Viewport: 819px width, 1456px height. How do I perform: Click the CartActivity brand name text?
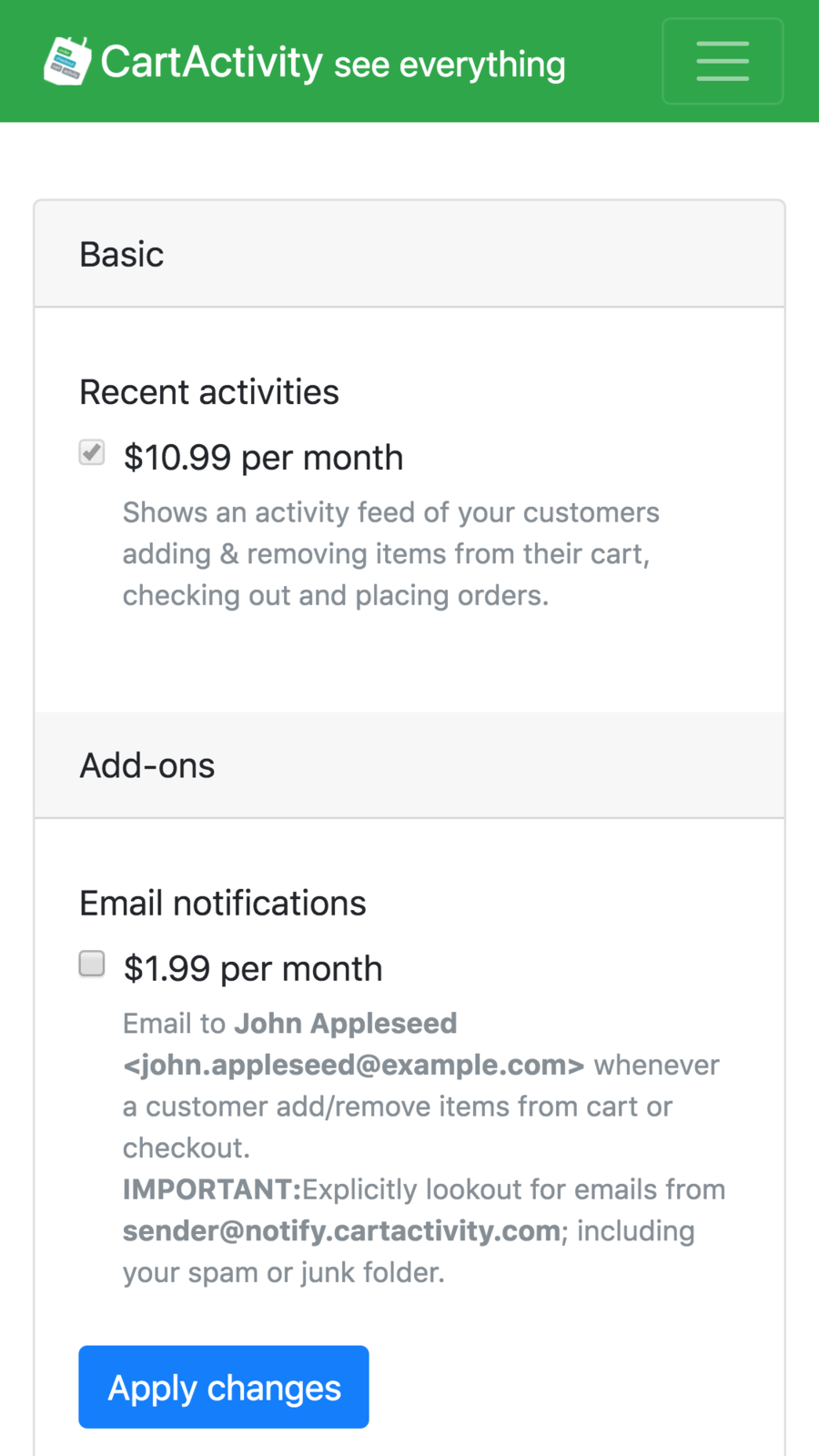211,62
